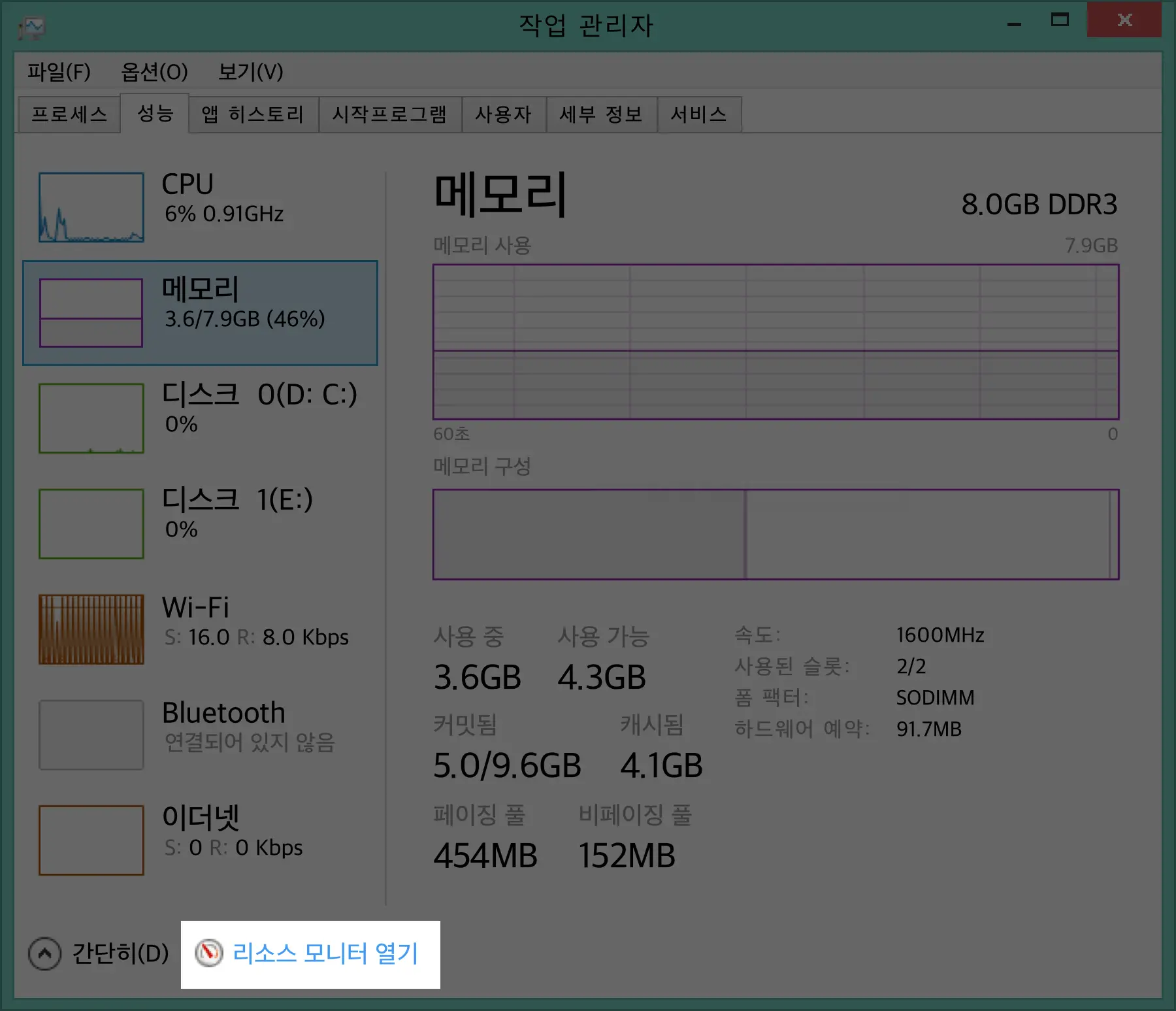1176x1011 pixels.
Task: Click the Bluetooth 연결되어 있지 않음 status
Action: pos(250,742)
